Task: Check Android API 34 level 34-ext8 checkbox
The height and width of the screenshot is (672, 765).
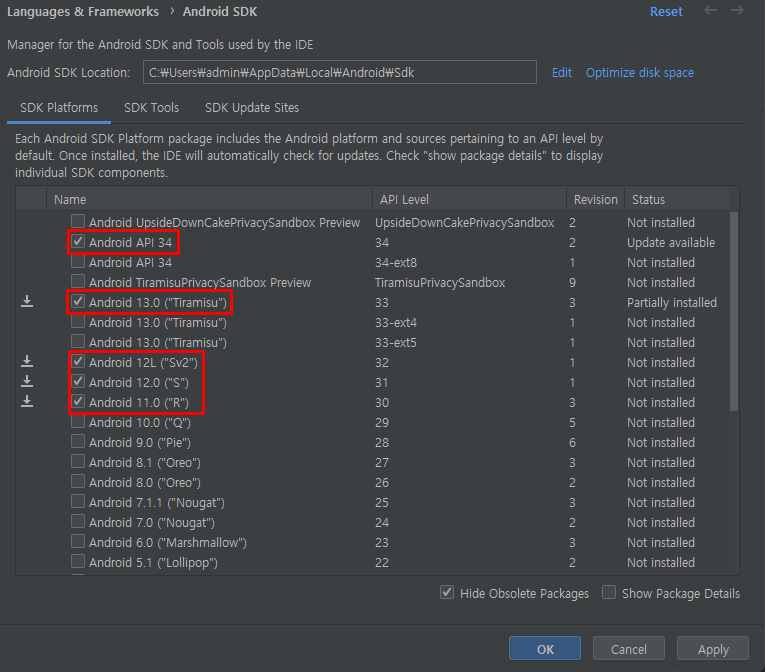Action: point(78,262)
